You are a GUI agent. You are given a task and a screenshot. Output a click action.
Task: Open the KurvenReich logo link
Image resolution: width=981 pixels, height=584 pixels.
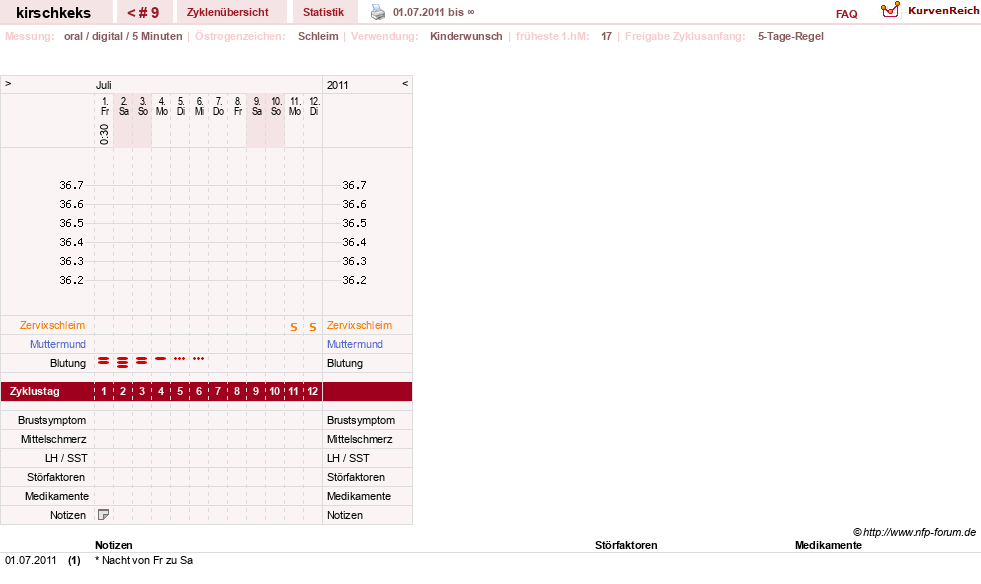(x=930, y=11)
